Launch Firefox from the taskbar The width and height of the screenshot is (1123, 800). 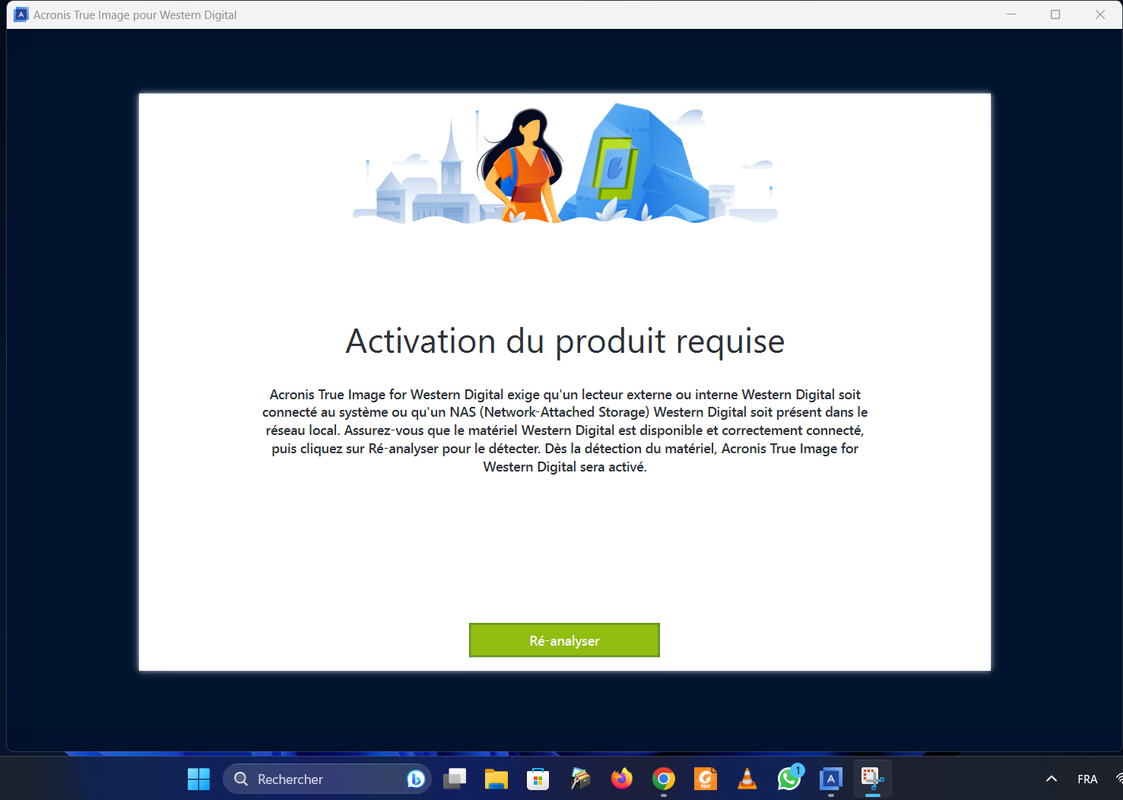click(x=622, y=779)
